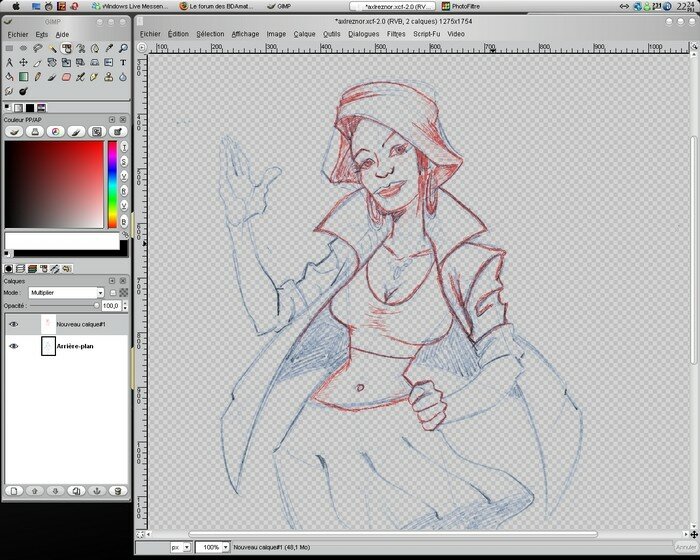Screen dimensions: 700x560
Task: Open the Calque menu in image window
Action: (304, 34)
